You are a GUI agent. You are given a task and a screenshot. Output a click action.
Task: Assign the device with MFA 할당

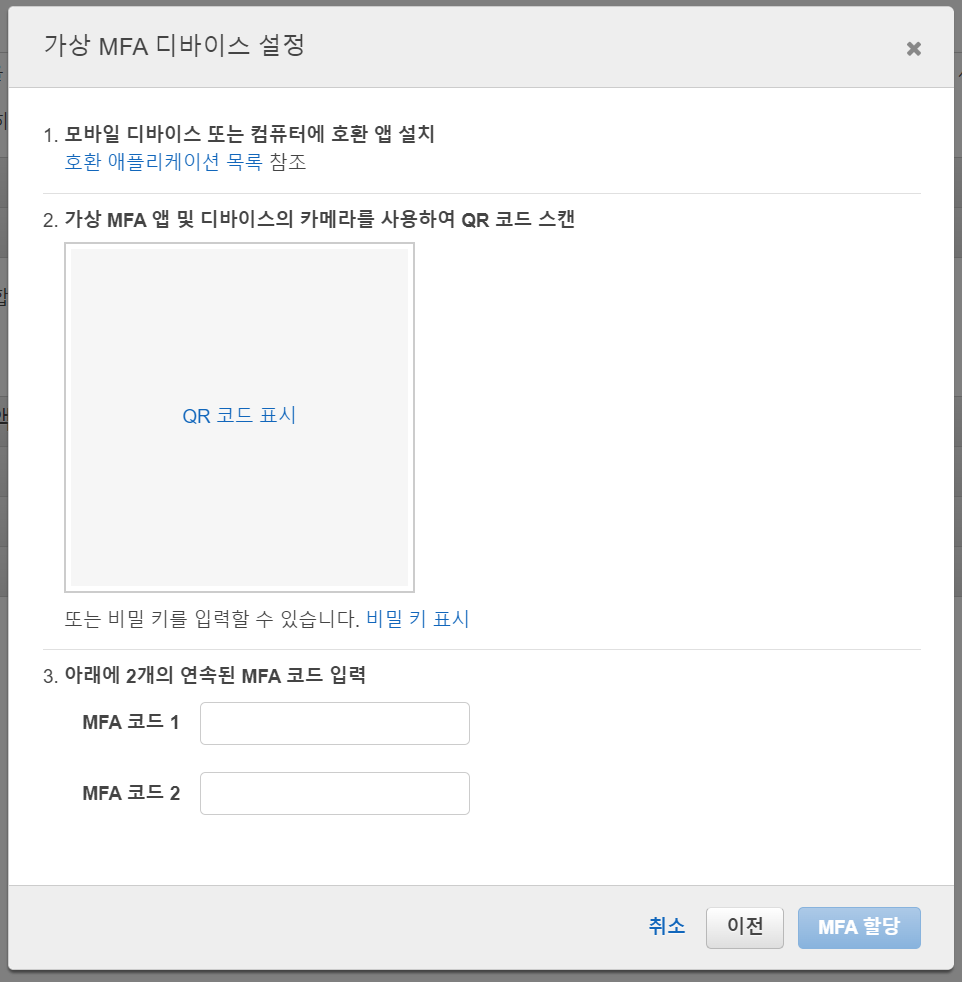[859, 928]
